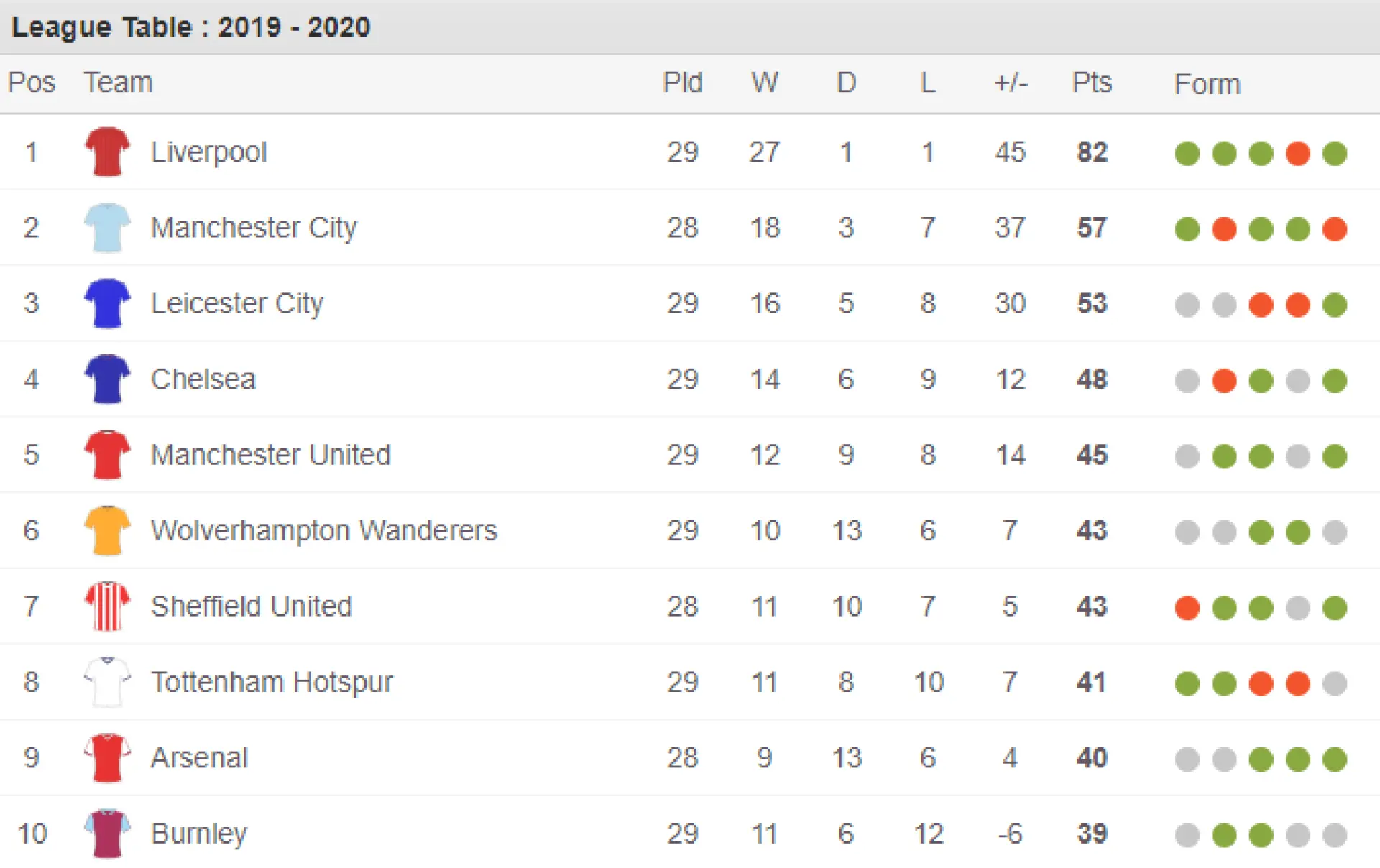Click Sheffield United's first red form dot
The height and width of the screenshot is (868, 1380).
(1187, 608)
